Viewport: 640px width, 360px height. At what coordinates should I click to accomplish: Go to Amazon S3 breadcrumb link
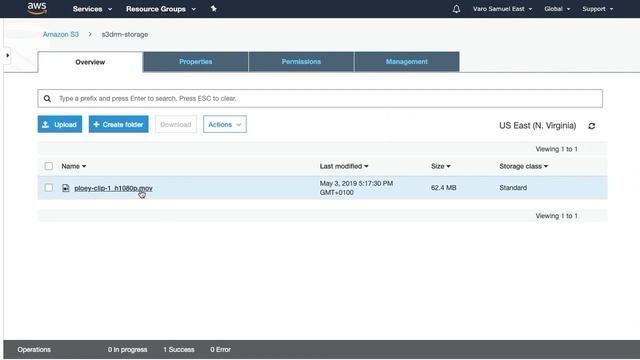(x=61, y=34)
